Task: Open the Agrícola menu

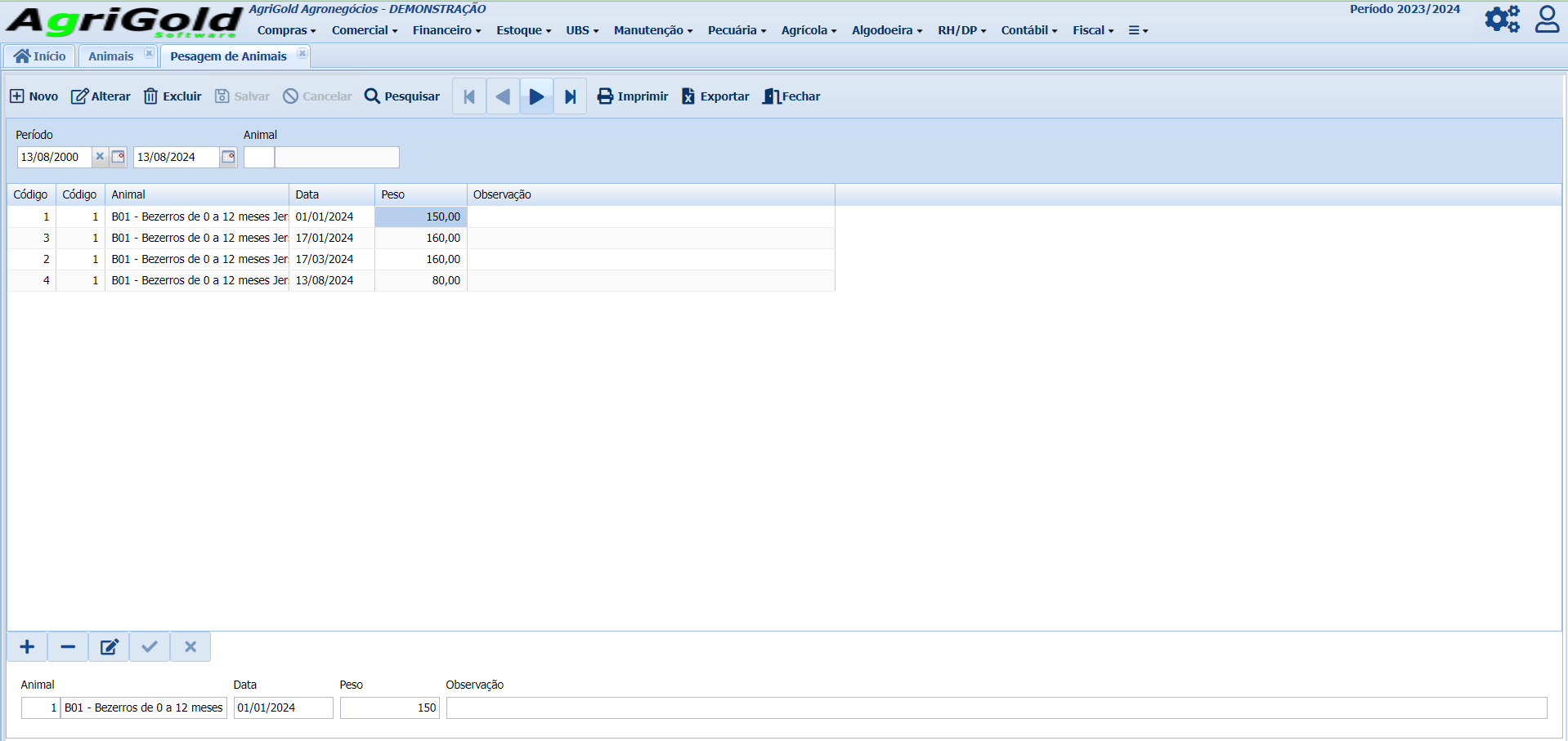Action: pyautogui.click(x=809, y=30)
